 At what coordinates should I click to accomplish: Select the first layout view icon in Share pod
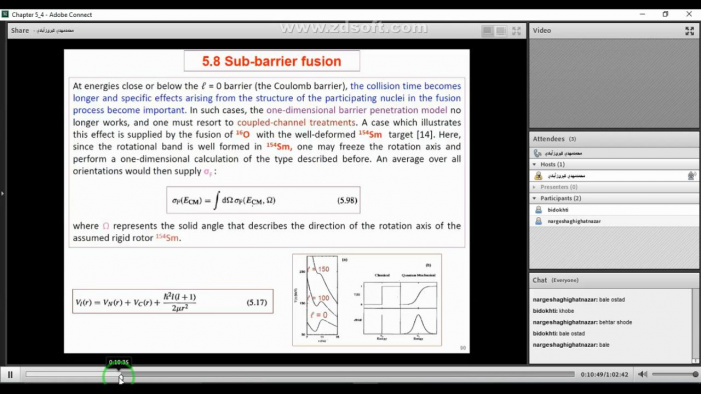click(487, 31)
